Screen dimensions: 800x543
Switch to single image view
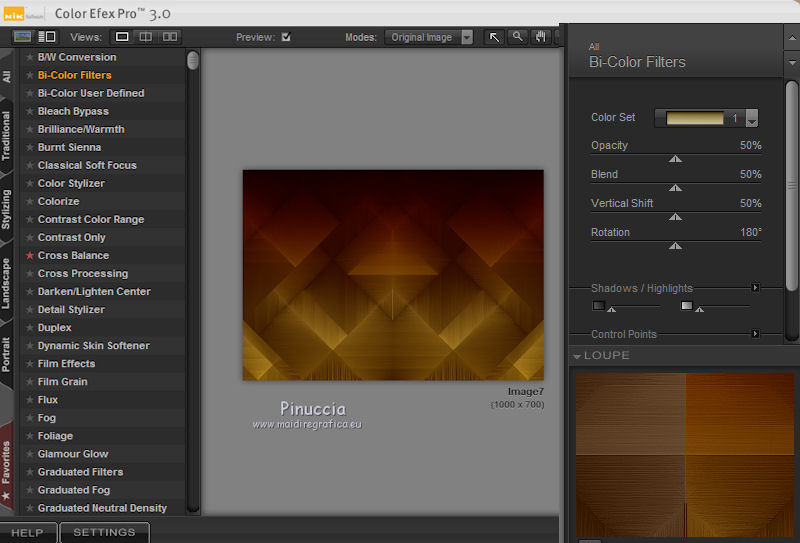pos(122,37)
